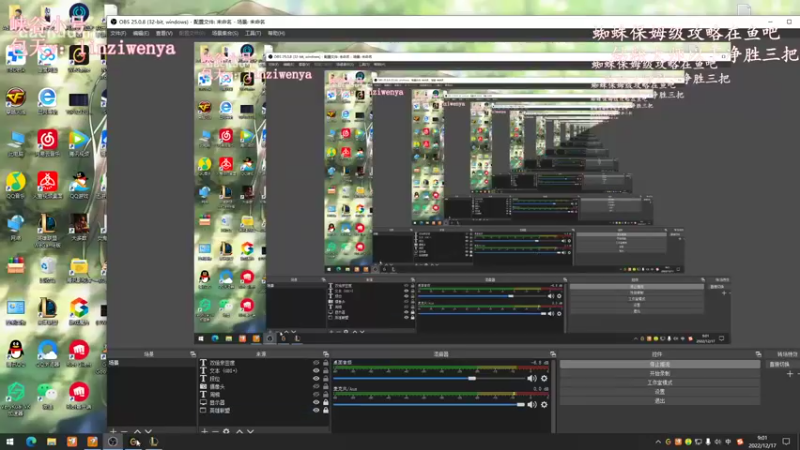
Task: Unlock the 显示器 source
Action: click(326, 402)
